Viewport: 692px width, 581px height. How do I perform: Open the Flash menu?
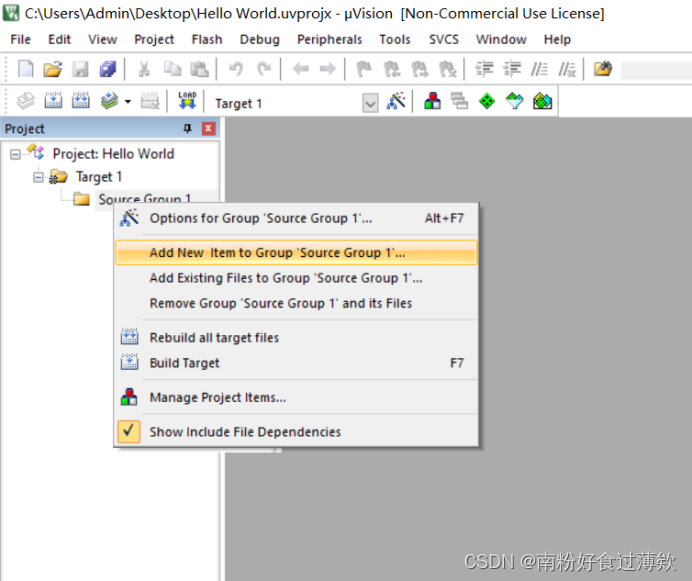(x=207, y=39)
